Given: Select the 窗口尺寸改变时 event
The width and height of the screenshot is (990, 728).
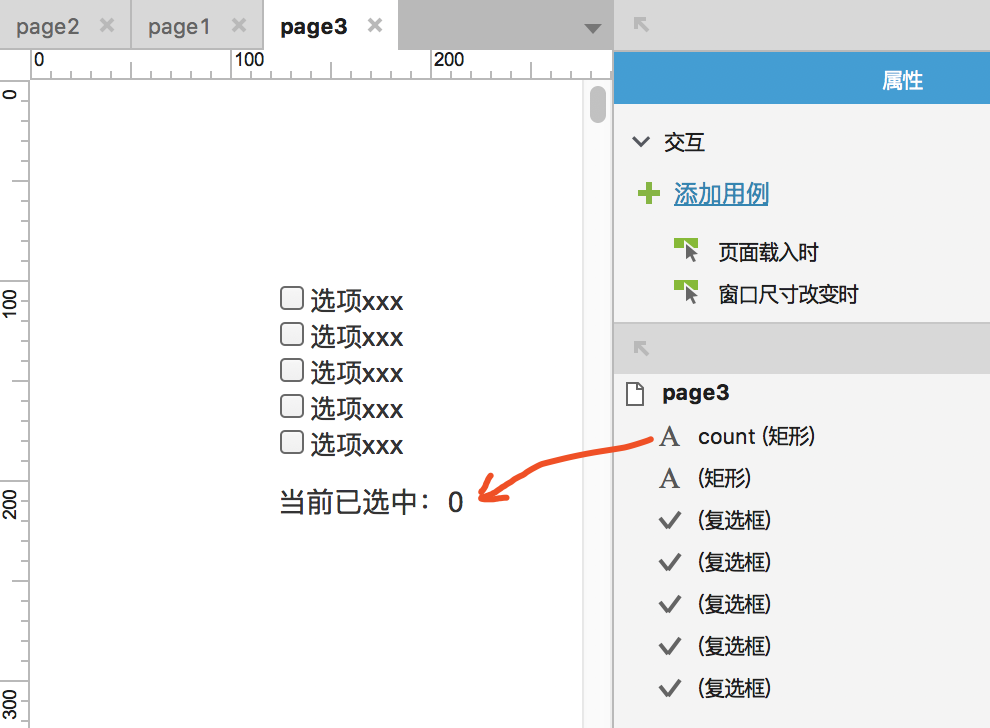Looking at the screenshot, I should 788,294.
